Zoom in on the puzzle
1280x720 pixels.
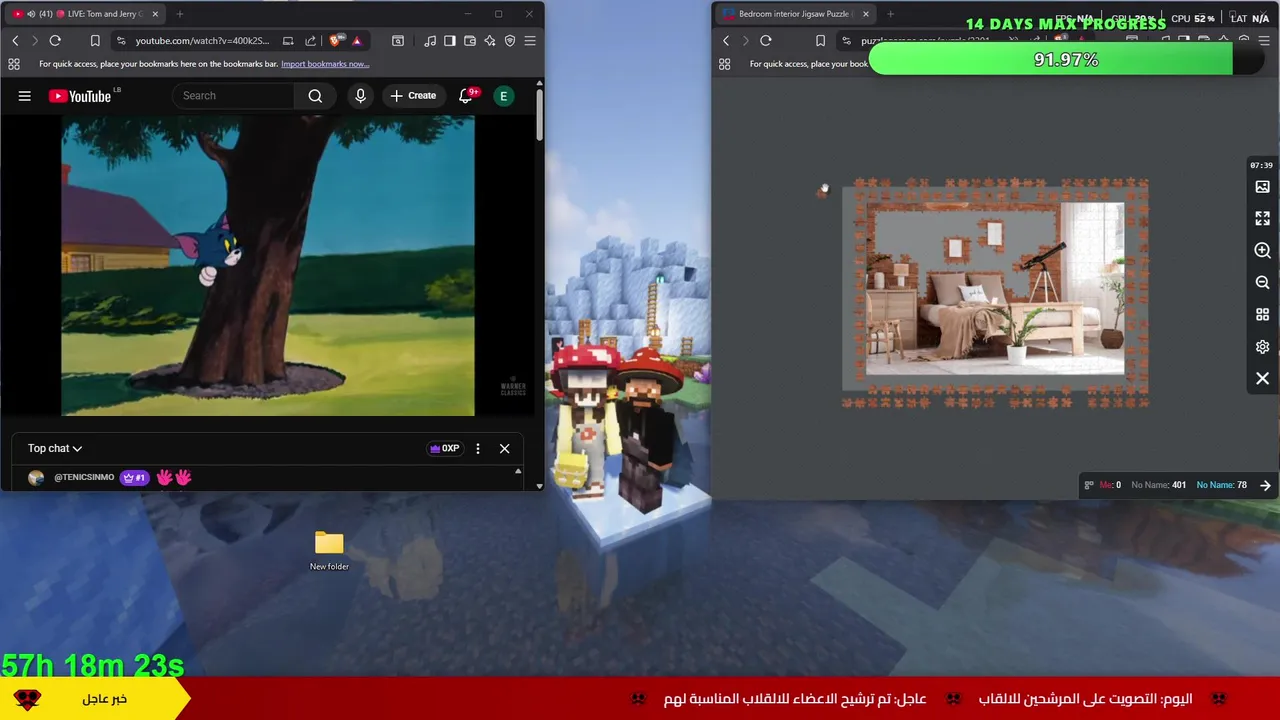[1262, 250]
